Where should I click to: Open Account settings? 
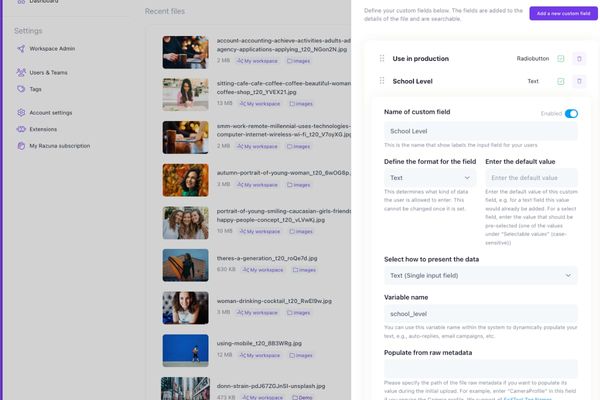point(51,113)
